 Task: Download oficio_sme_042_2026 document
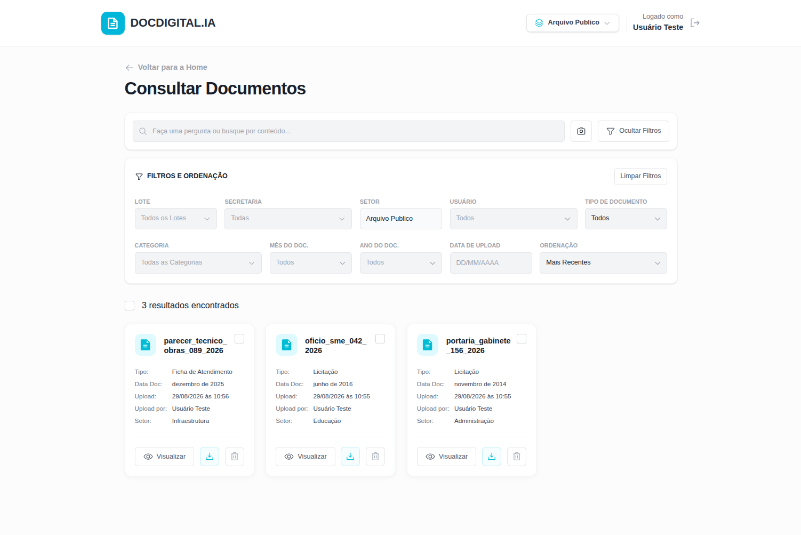[350, 456]
